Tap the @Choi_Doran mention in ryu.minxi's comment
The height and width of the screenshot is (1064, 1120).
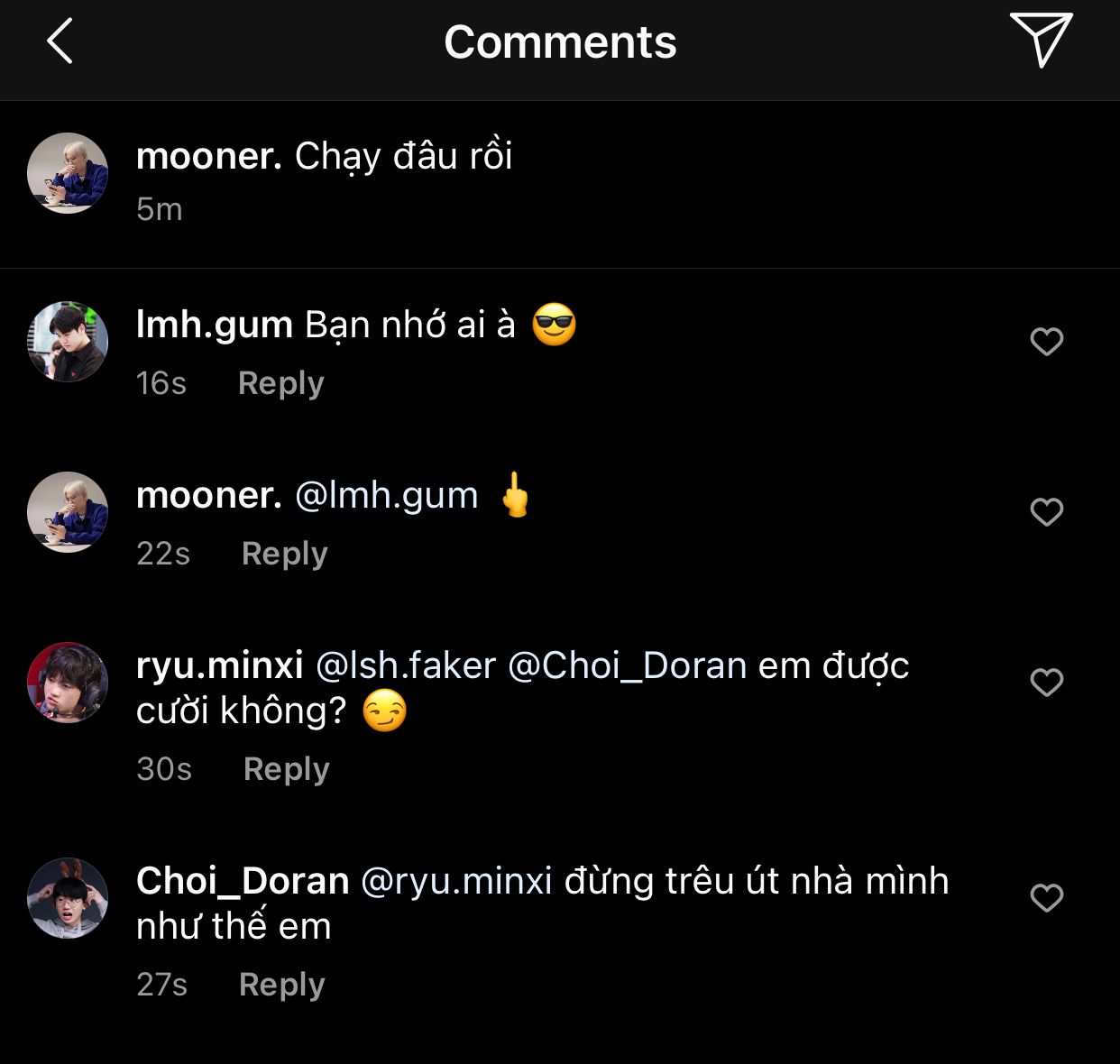(627, 665)
